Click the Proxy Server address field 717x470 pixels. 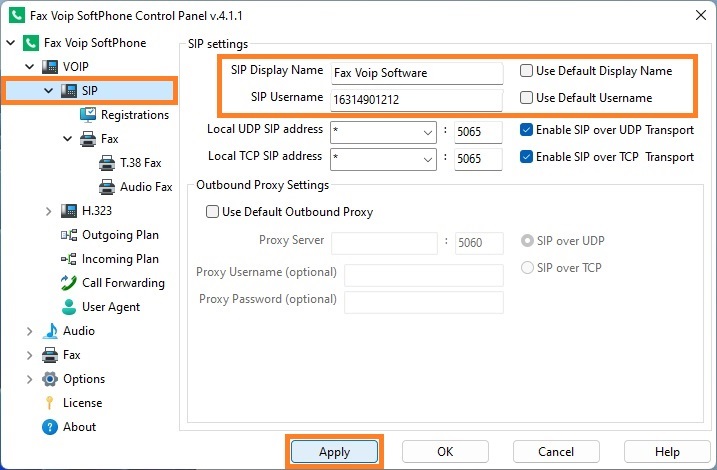[x=384, y=243]
